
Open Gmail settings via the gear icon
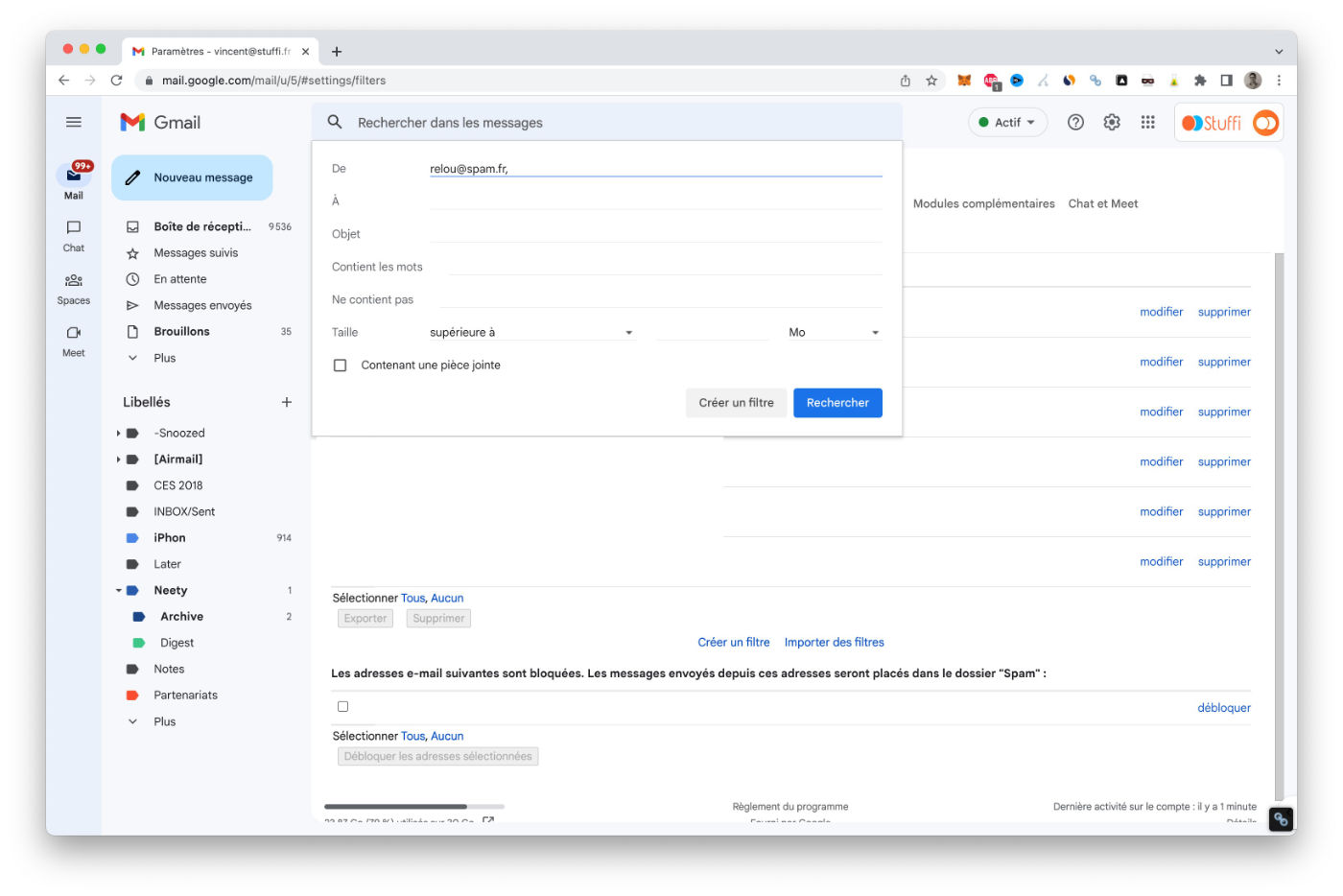[1111, 122]
